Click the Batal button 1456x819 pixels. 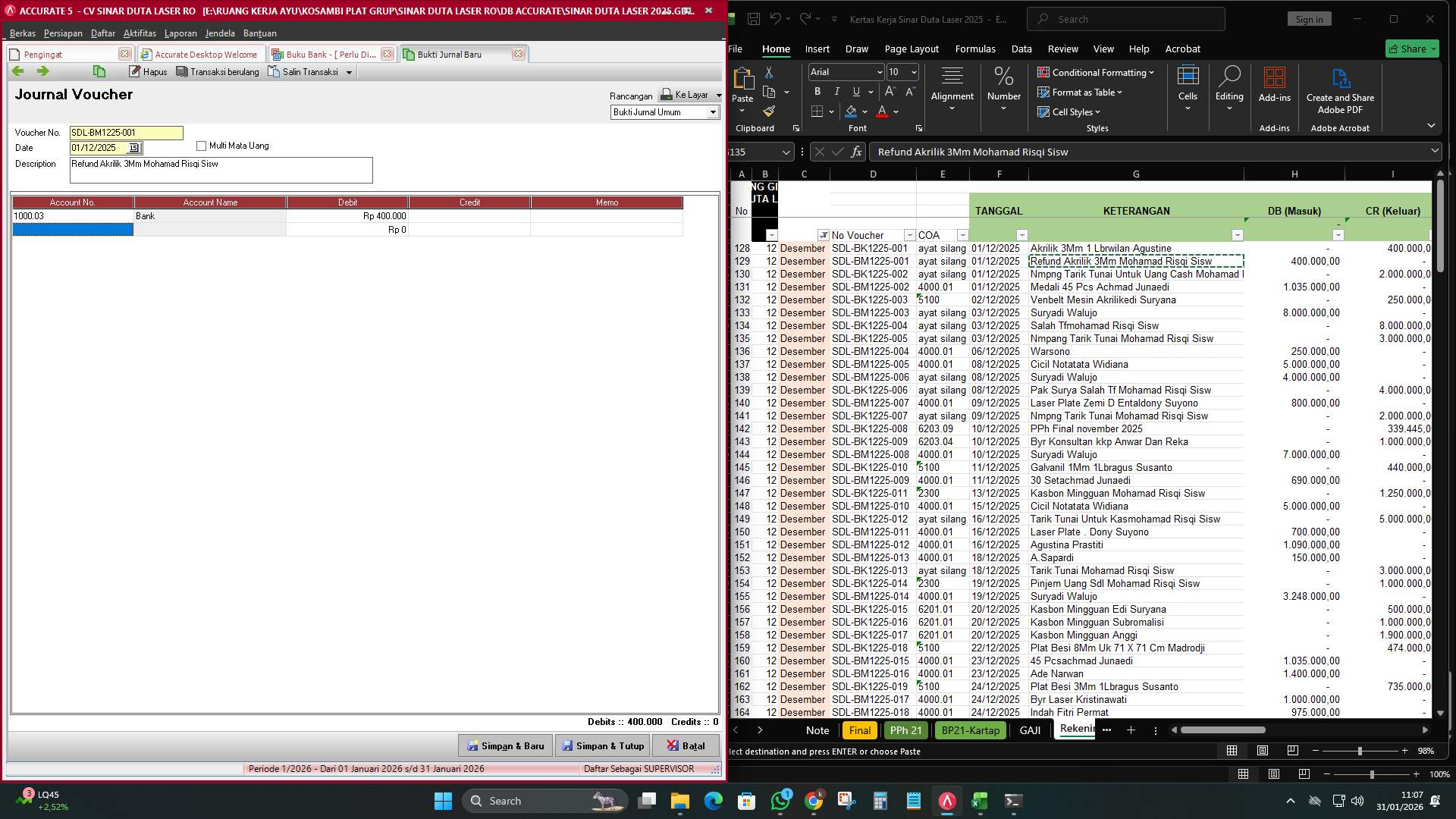coord(686,745)
